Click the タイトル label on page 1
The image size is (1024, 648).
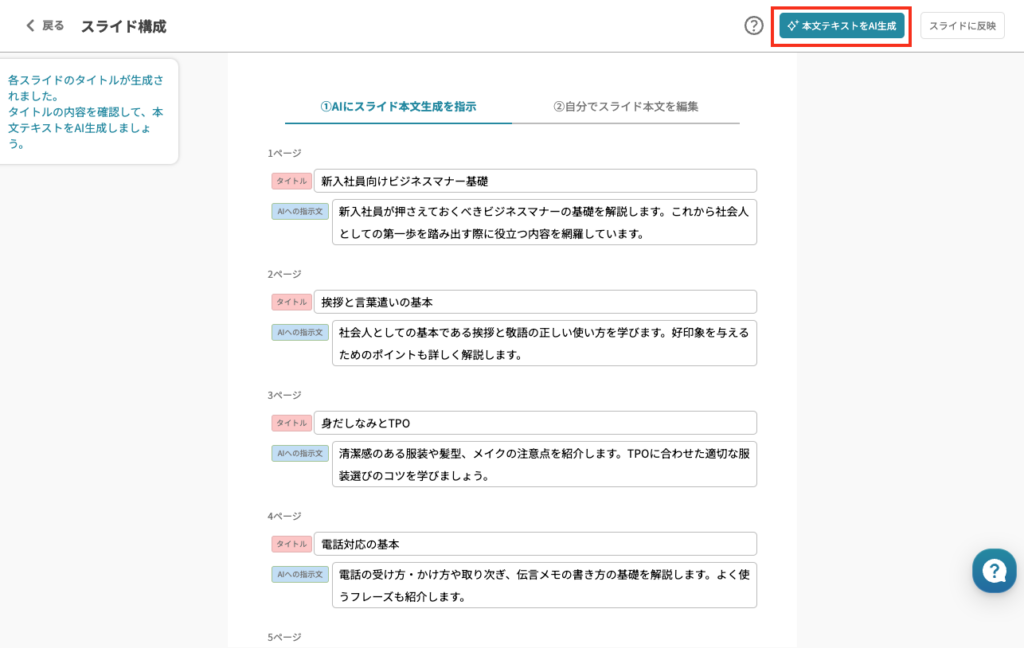[291, 181]
